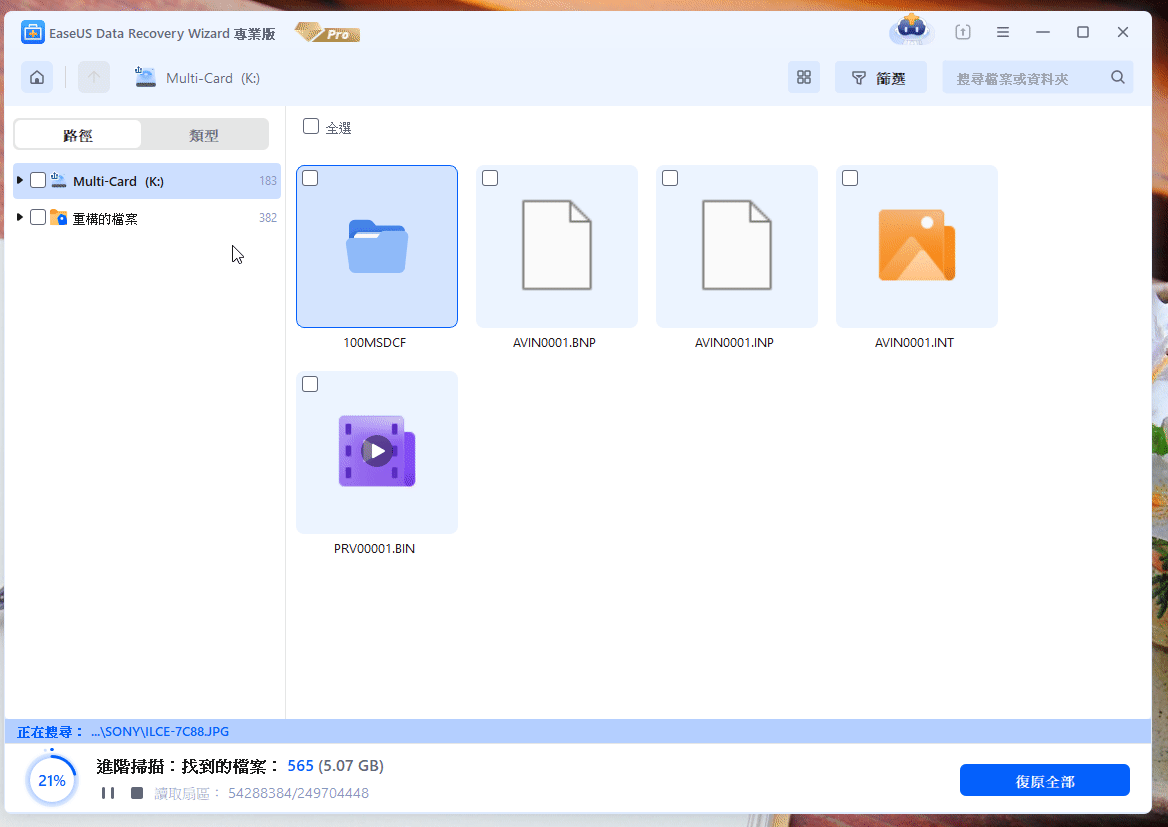Image resolution: width=1168 pixels, height=827 pixels.
Task: Close the EaseUS window
Action: 1123,32
